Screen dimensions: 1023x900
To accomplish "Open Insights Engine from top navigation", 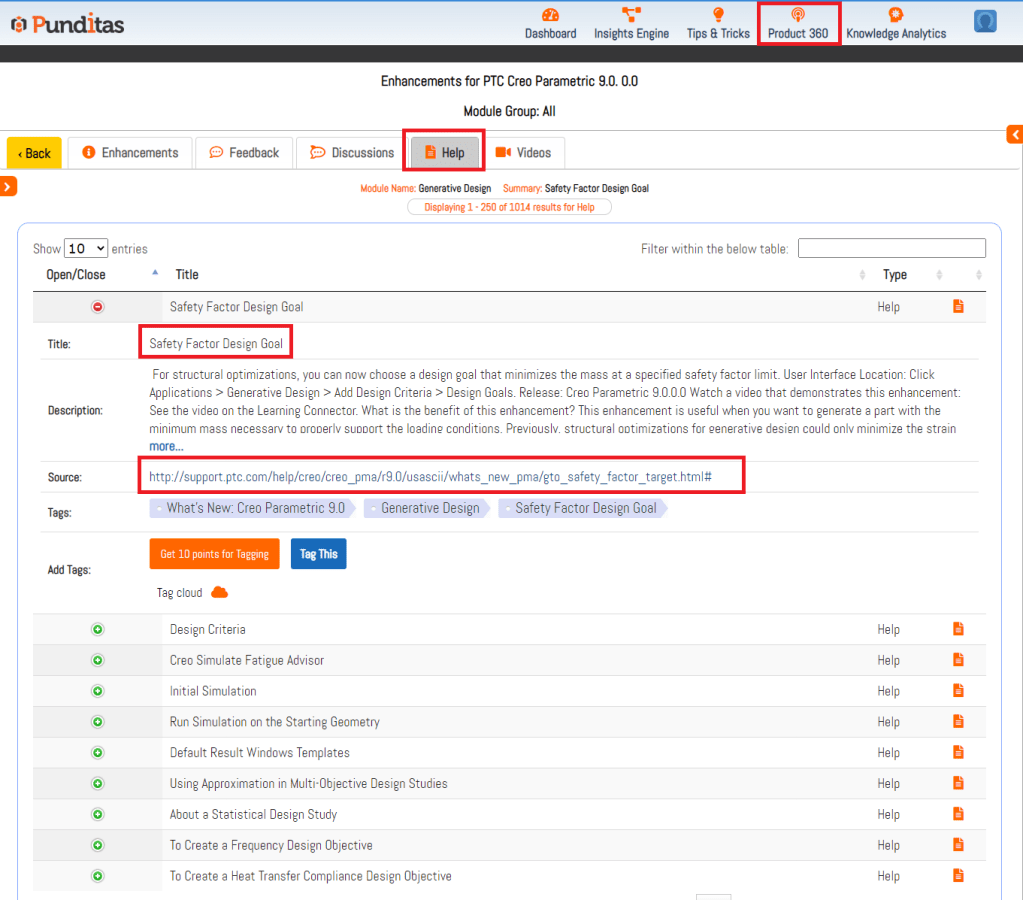I will pos(631,15).
